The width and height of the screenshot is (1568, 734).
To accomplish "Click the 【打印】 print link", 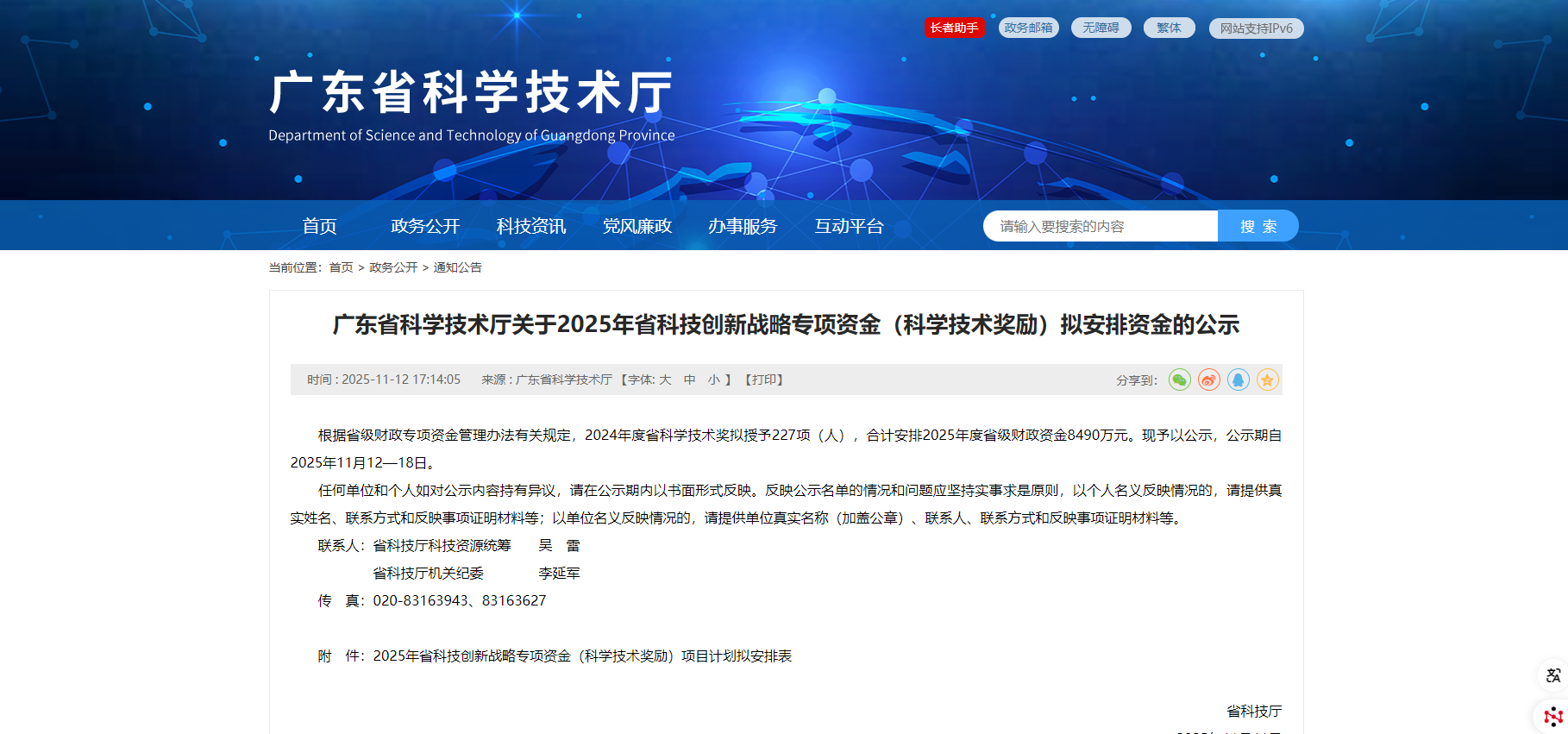I will pyautogui.click(x=764, y=380).
